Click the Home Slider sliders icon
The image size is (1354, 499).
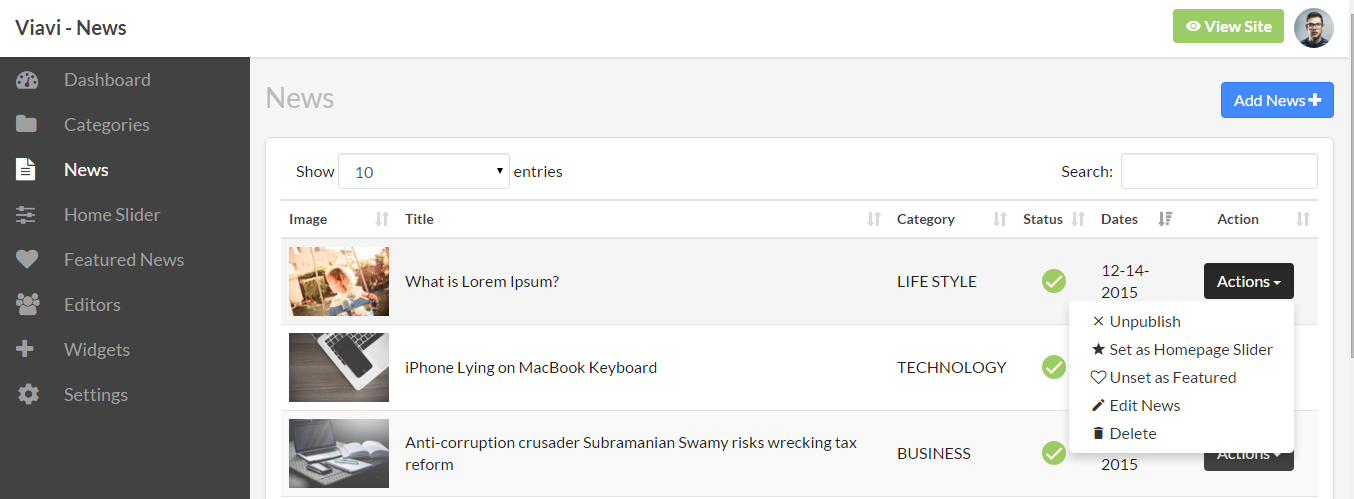(27, 215)
